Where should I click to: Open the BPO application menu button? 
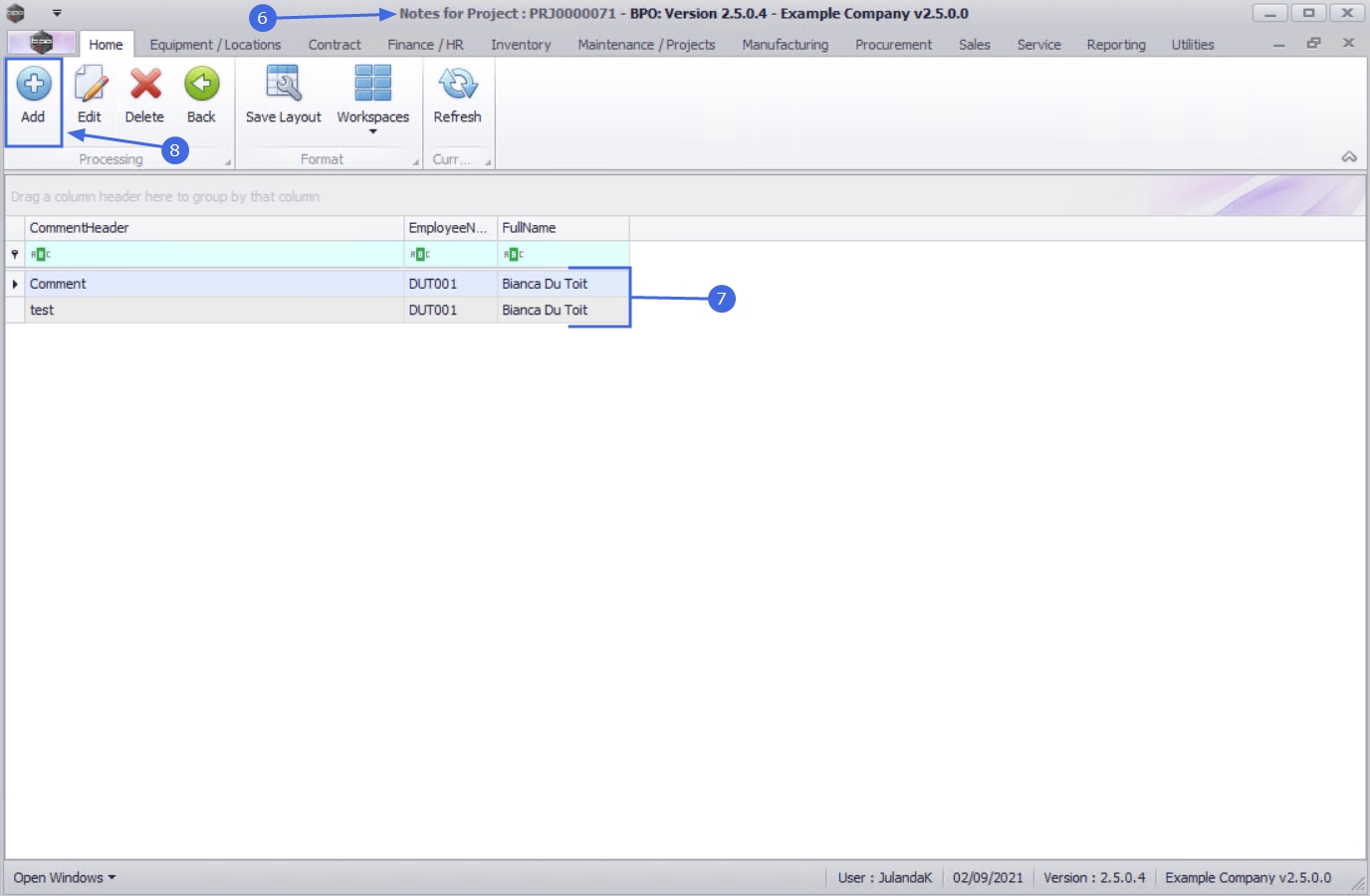41,43
